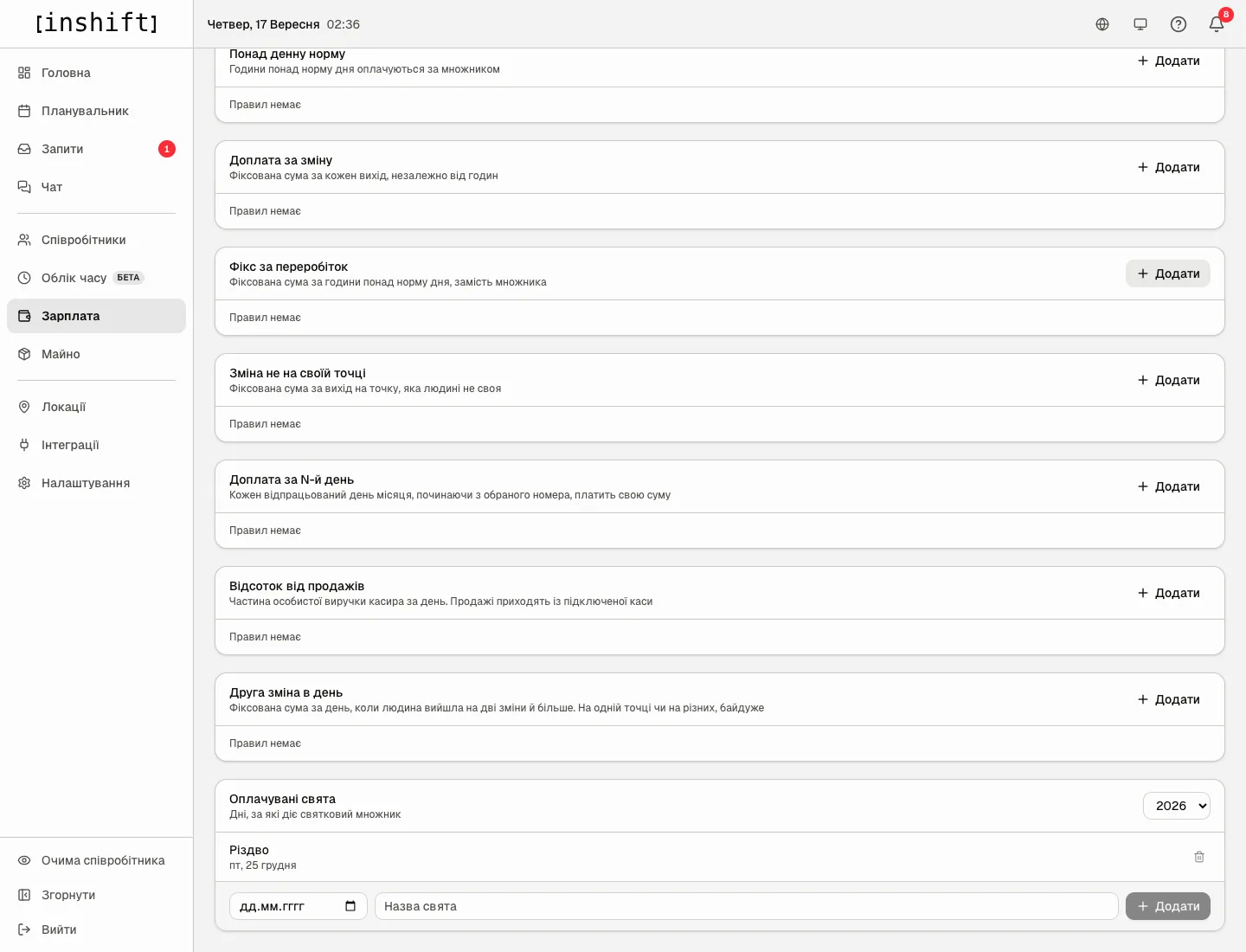Image resolution: width=1246 pixels, height=952 pixels.
Task: Open Майно in the sidebar
Action: [x=96, y=354]
